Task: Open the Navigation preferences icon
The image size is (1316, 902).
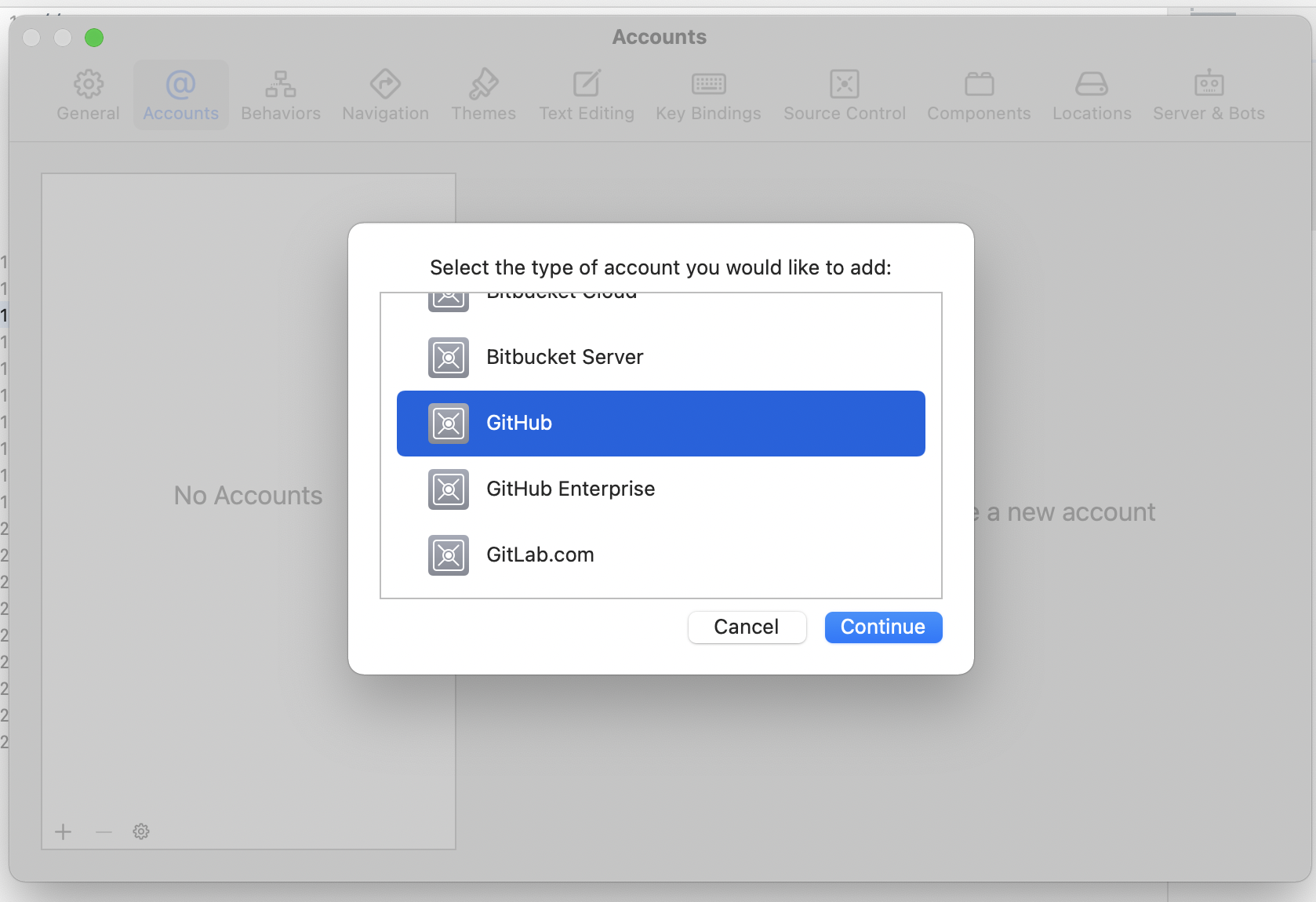Action: tap(385, 84)
